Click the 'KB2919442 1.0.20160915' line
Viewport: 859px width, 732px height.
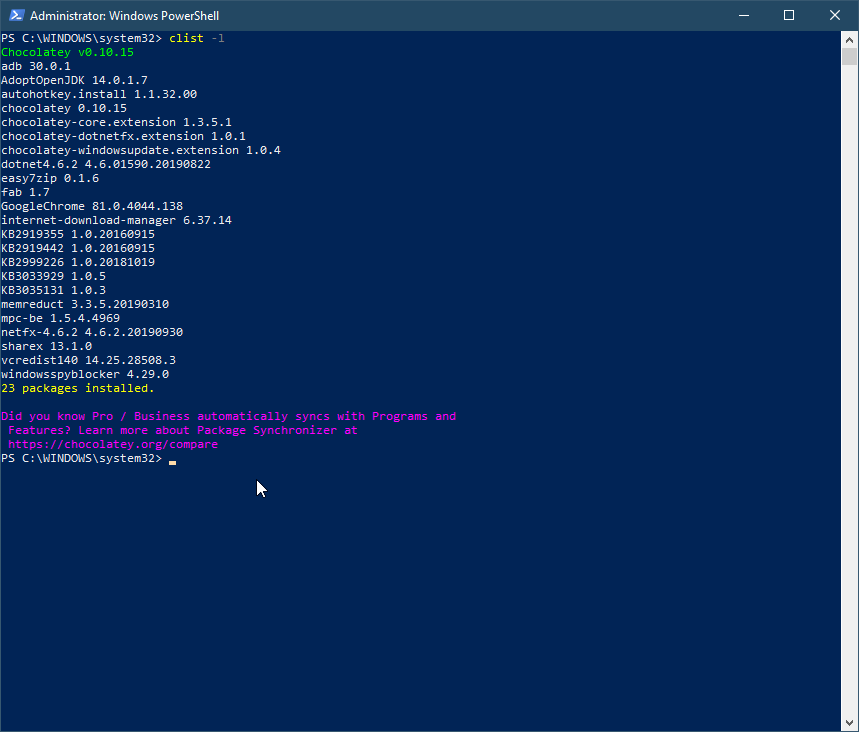coord(78,248)
